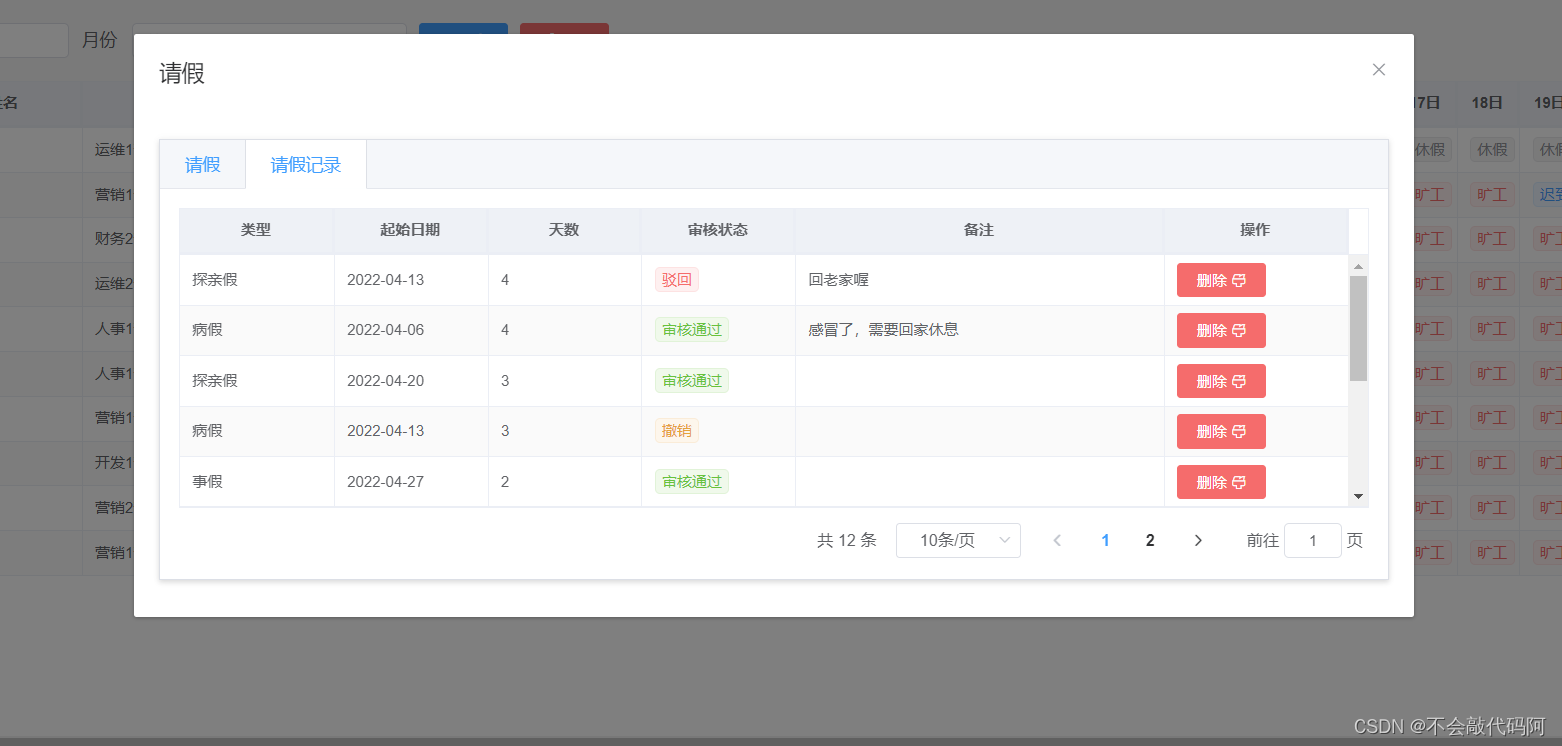Select the 请假记录 tab
Screen dimensions: 1562x746
pyautogui.click(x=306, y=165)
